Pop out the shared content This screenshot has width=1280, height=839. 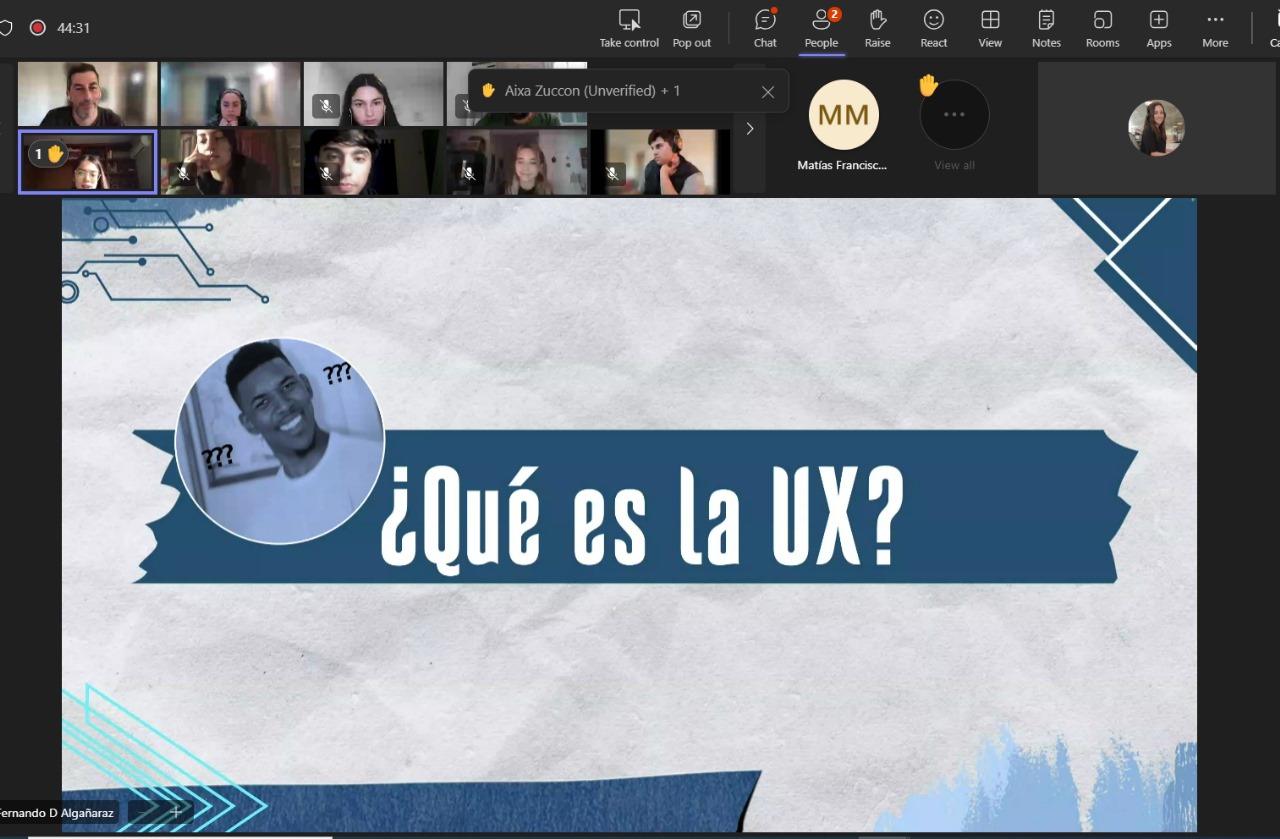pyautogui.click(x=691, y=28)
